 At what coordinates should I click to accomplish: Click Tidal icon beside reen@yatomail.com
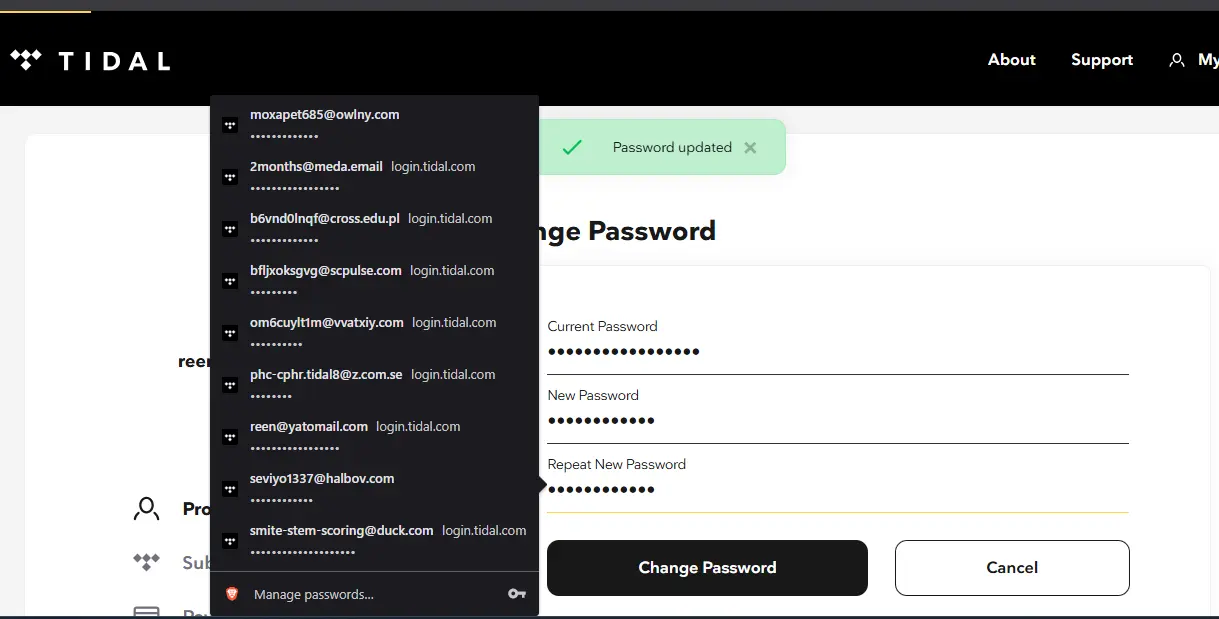pos(230,437)
